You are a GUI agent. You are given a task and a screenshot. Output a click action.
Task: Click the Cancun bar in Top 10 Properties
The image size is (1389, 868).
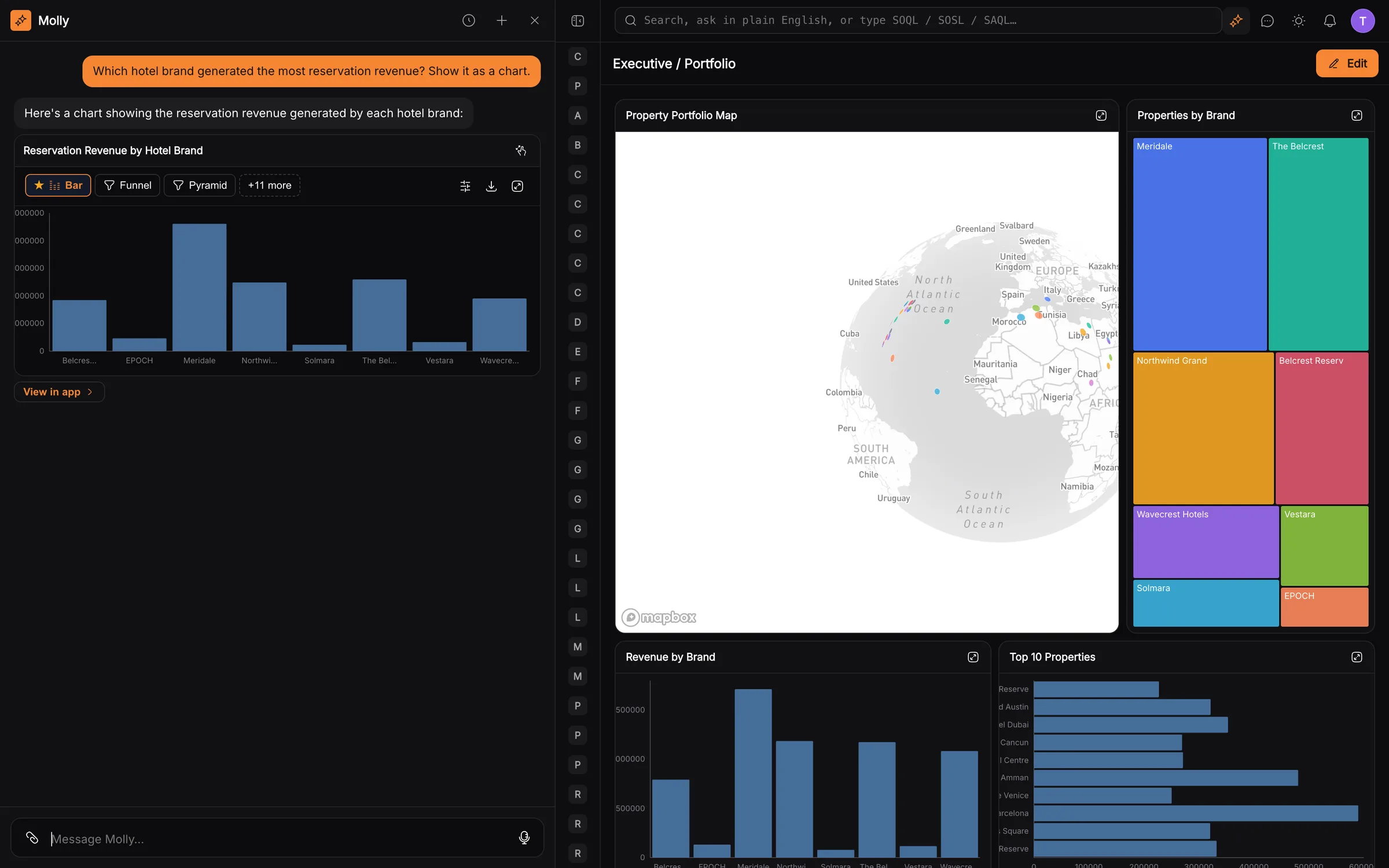1108,742
